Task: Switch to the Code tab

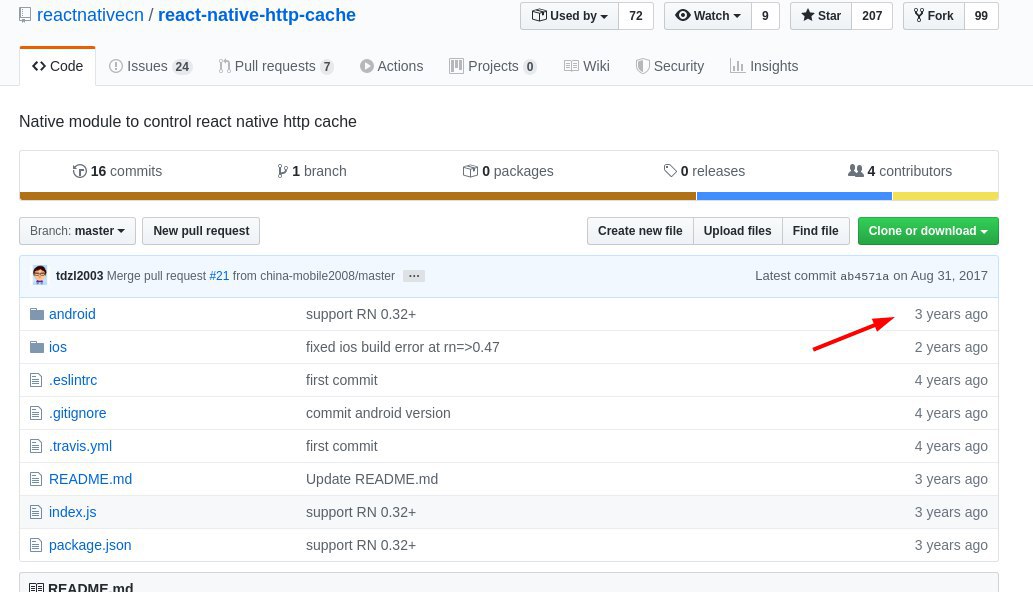Action: click(57, 66)
